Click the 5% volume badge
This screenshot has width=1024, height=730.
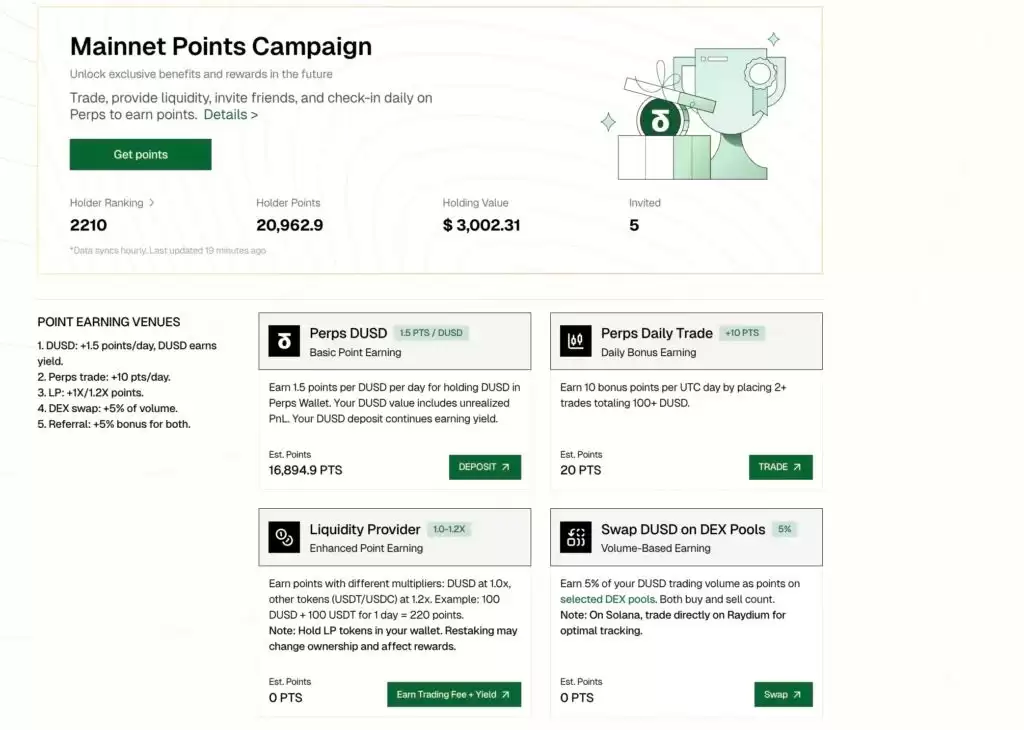point(784,529)
